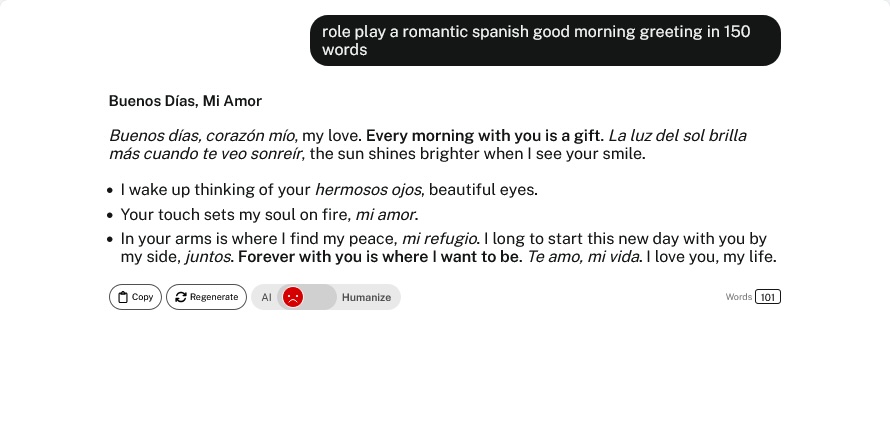Click the heading Buenos Días, Mi Amor
The width and height of the screenshot is (890, 434).
pos(185,101)
